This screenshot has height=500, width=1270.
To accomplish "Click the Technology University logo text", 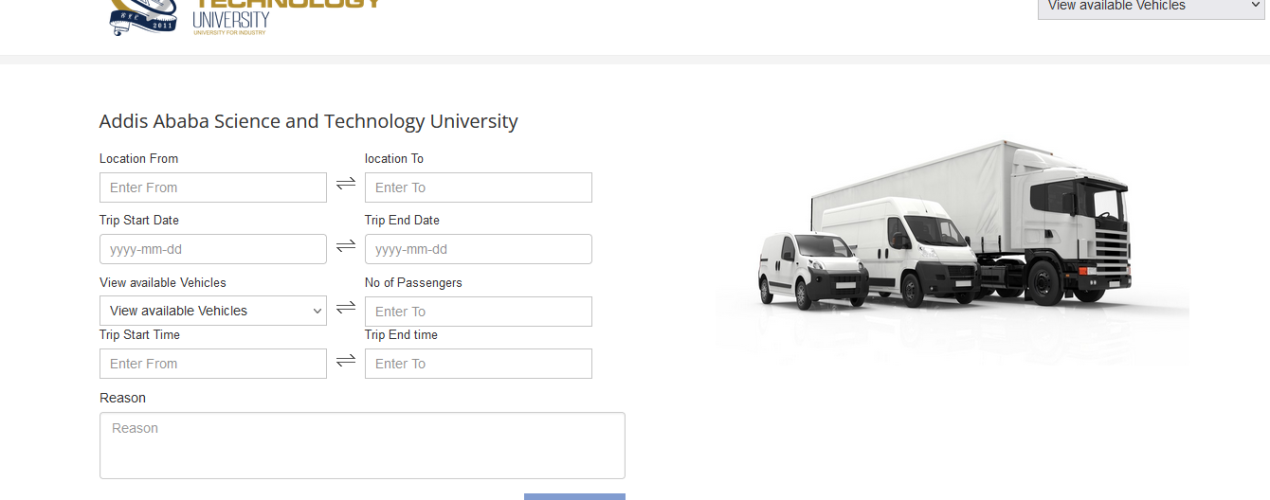I will (286, 17).
